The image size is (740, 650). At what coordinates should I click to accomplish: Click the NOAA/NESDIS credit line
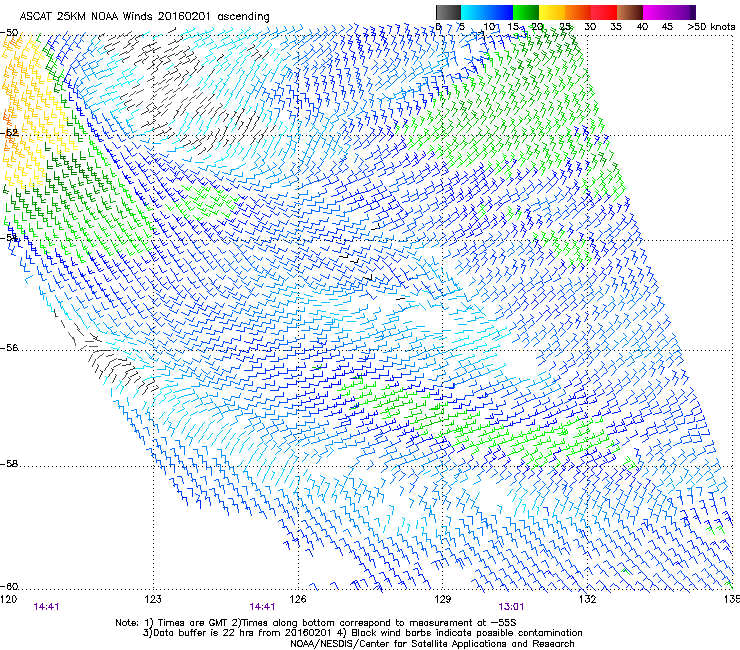432,644
